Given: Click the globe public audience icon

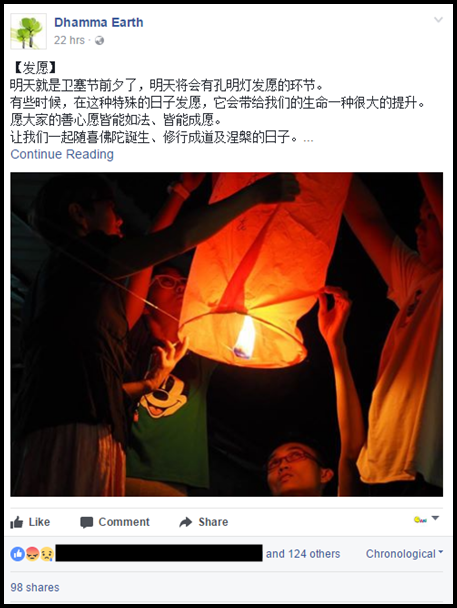Looking at the screenshot, I should [x=99, y=40].
